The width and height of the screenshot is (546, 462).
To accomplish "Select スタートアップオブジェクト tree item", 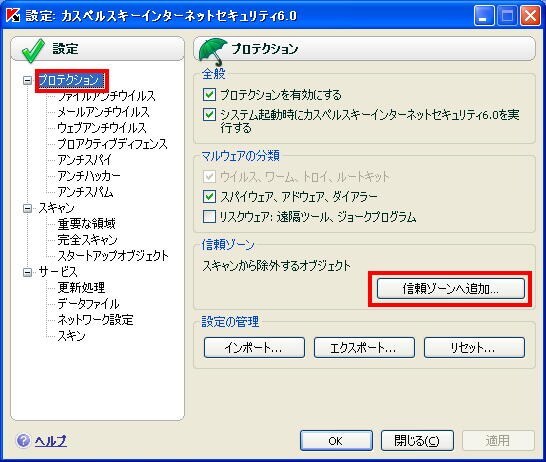I will click(x=113, y=256).
